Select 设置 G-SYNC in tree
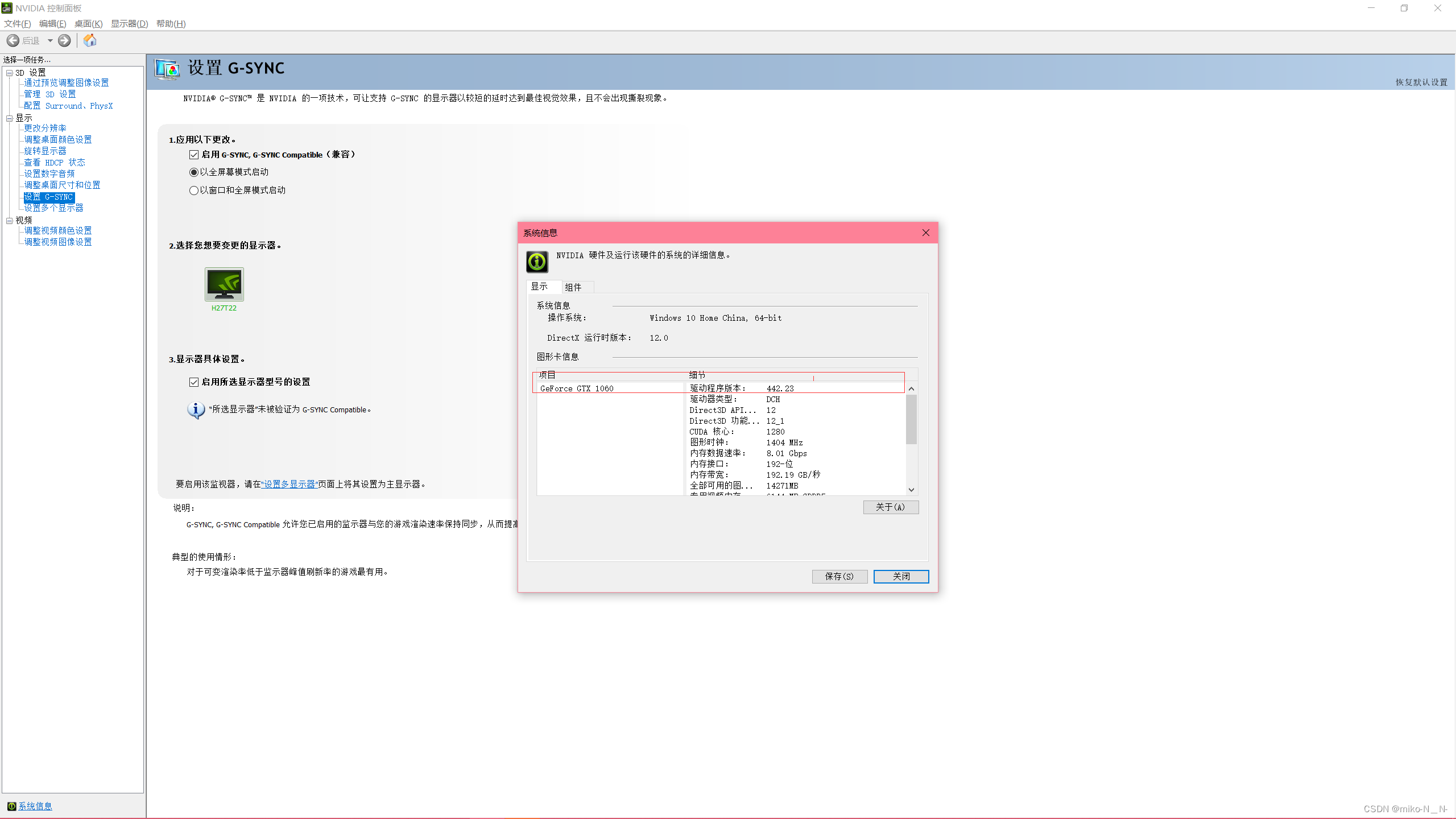 [49, 197]
